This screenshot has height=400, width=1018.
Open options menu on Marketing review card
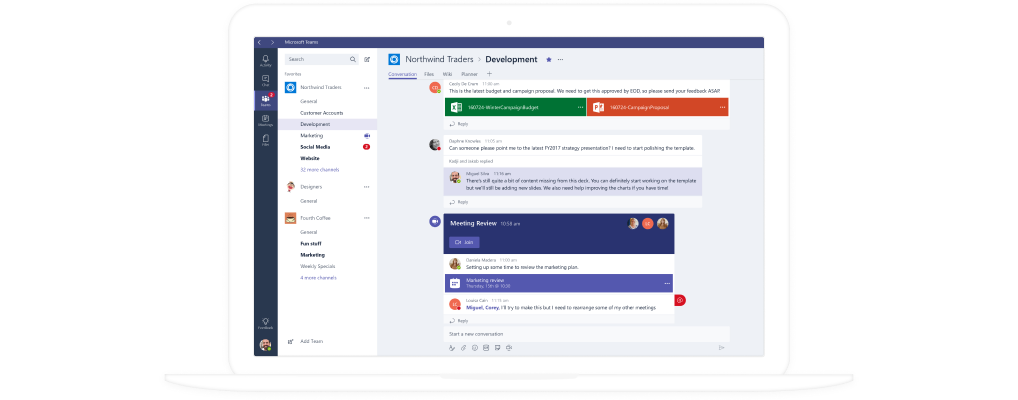[667, 284]
